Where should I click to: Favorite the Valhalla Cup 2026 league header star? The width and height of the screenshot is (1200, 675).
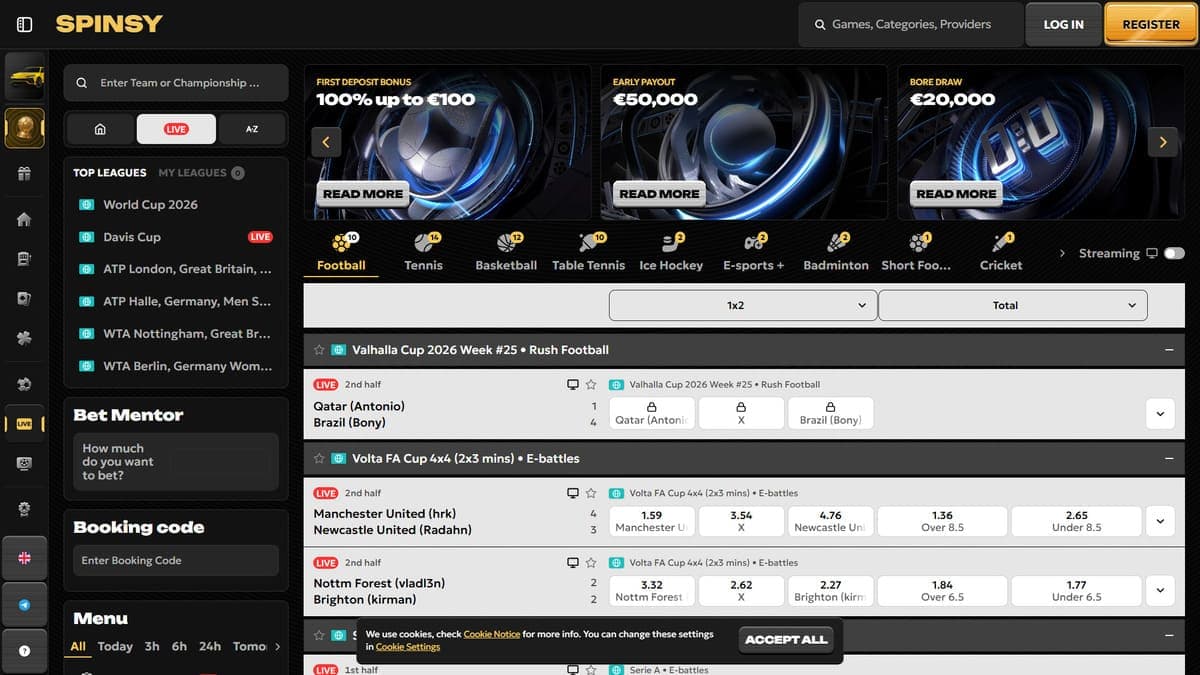coord(319,350)
